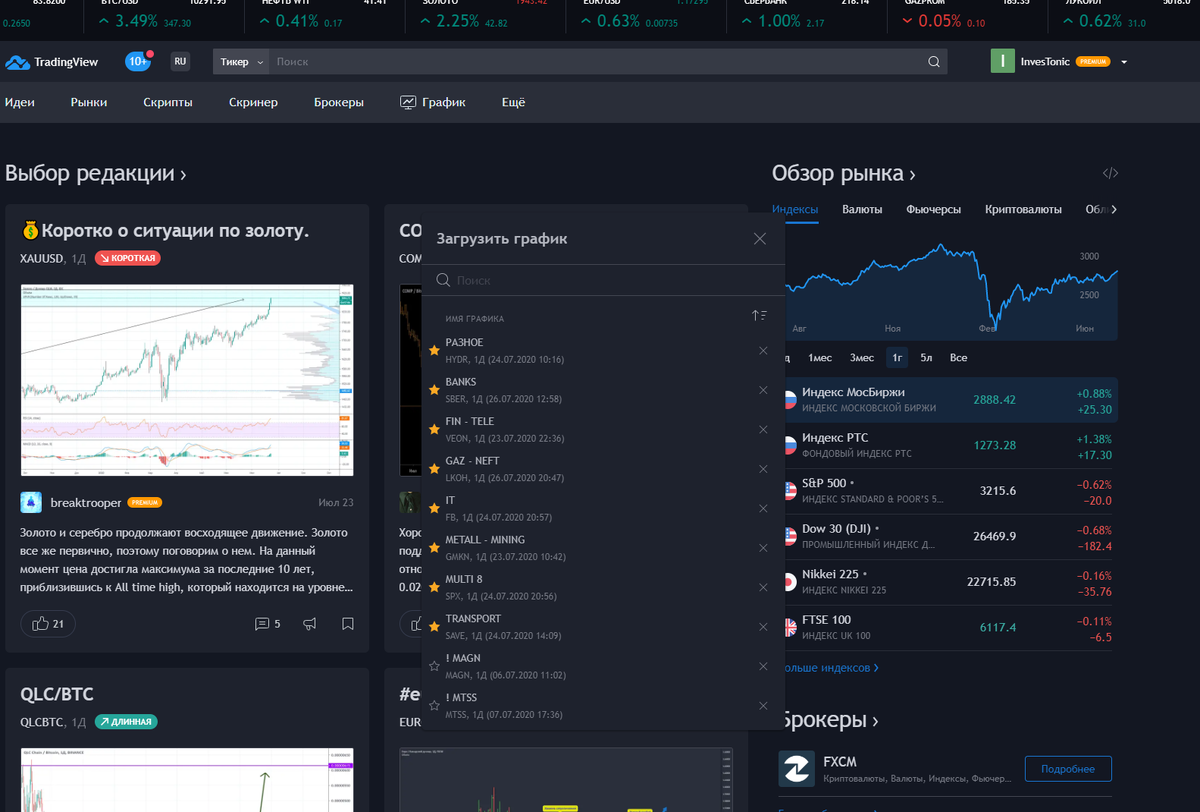Screen dimensions: 1200x812
Task: Toggle favorite star for FIN - TELE chart
Action: coord(434,429)
